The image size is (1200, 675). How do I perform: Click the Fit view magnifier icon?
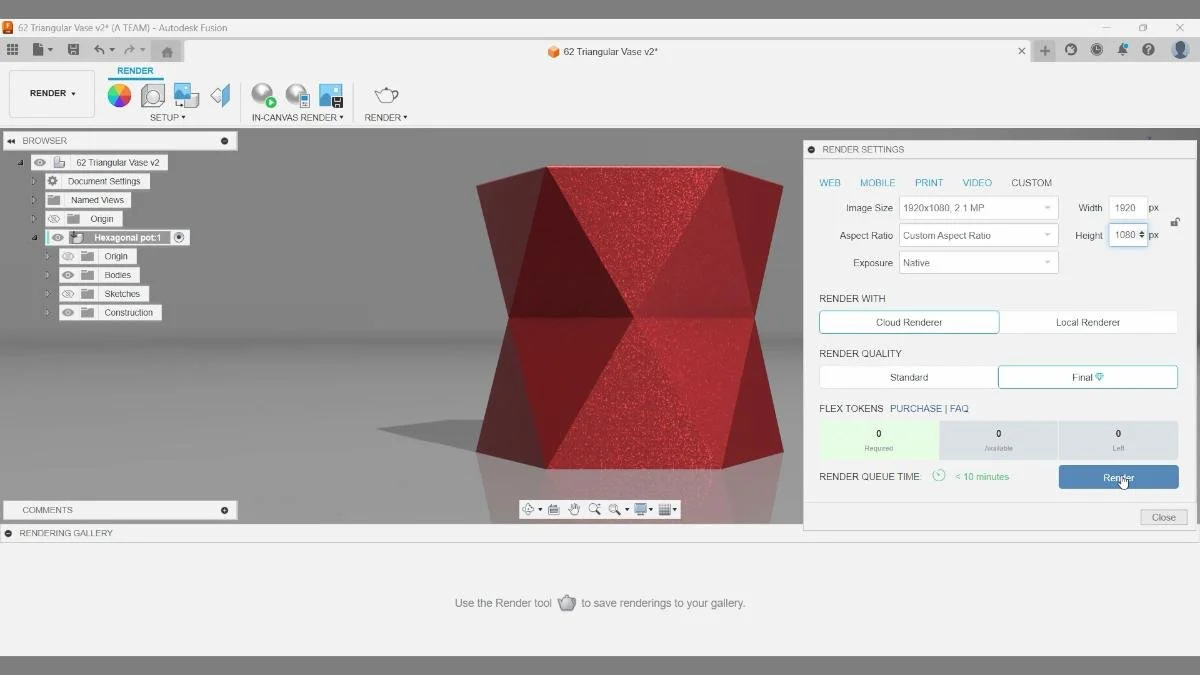click(614, 510)
